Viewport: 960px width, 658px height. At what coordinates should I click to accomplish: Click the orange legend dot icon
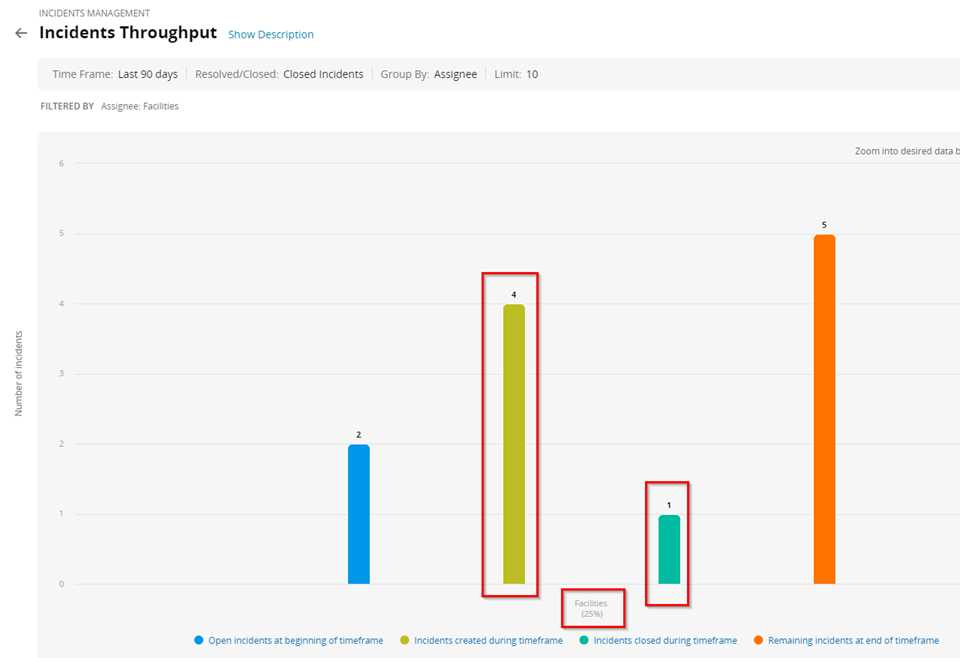pyautogui.click(x=758, y=640)
